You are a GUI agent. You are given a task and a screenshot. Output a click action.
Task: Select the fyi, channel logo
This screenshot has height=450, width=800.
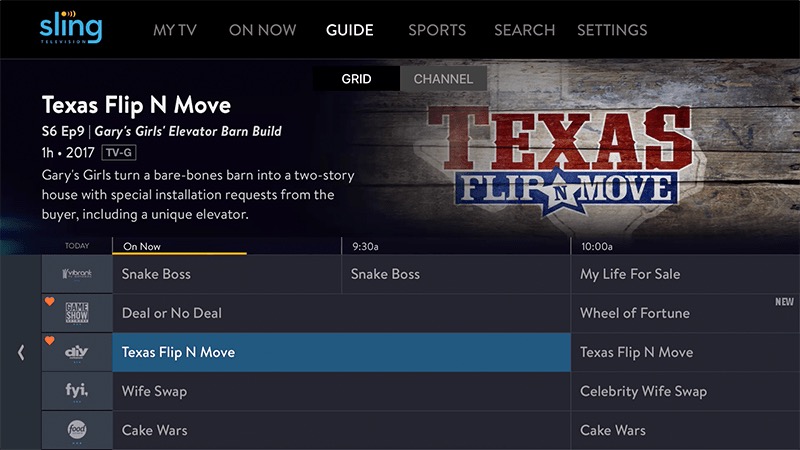click(x=77, y=391)
